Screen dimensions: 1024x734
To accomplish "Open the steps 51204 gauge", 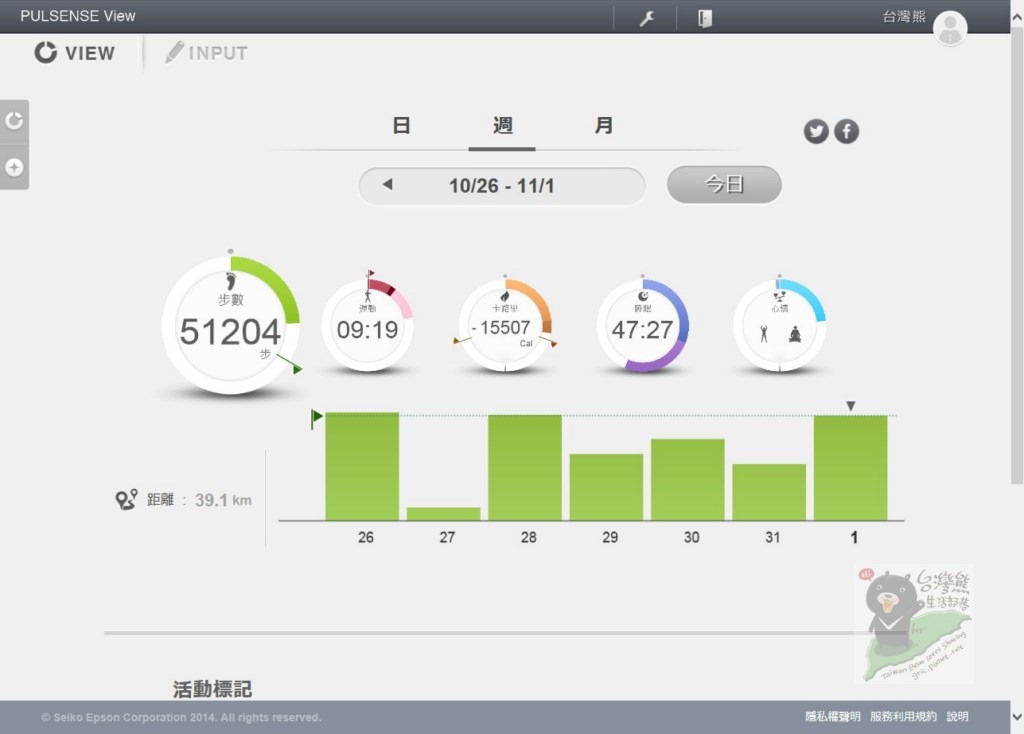I will tap(231, 325).
